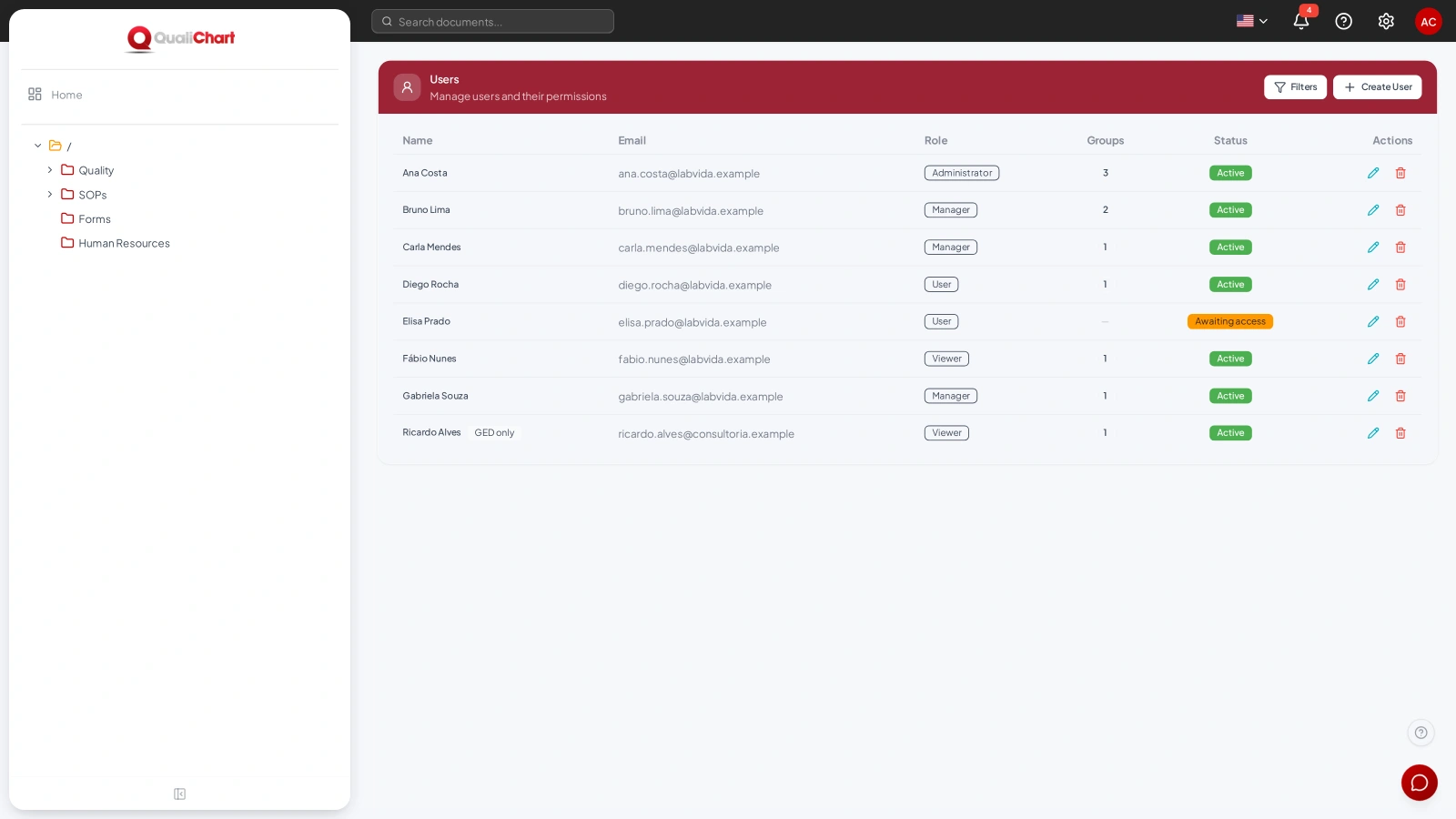
Task: Collapse the root folder tree
Action: (x=38, y=146)
